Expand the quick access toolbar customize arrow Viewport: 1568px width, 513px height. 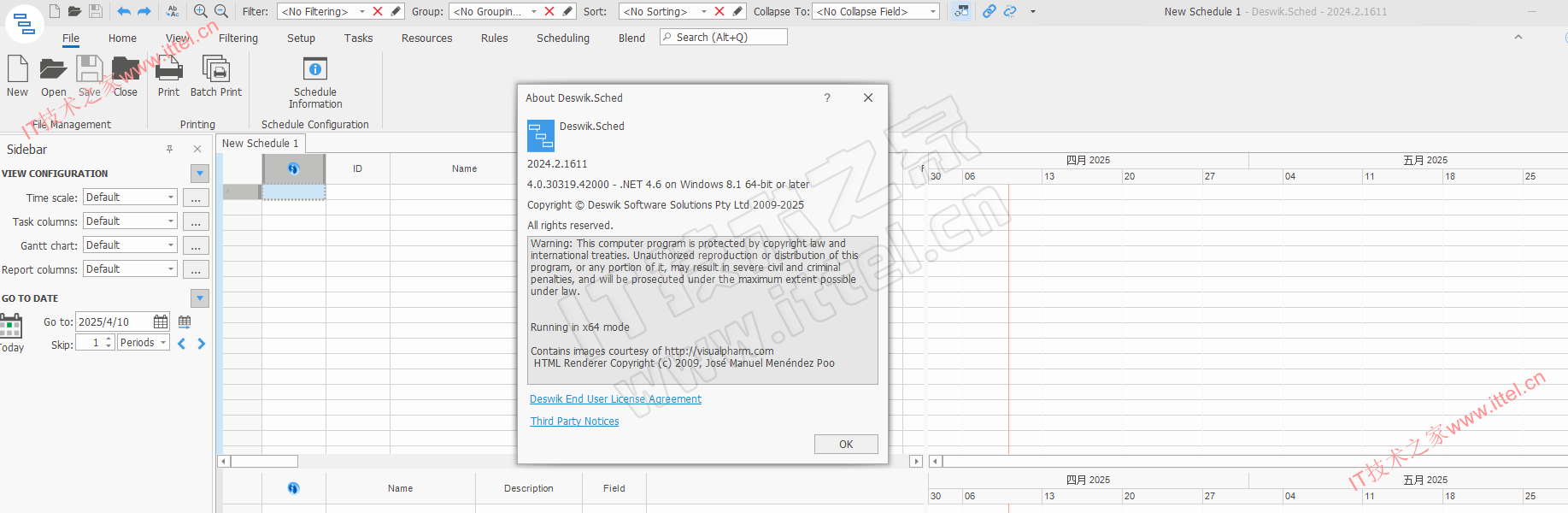pos(1033,12)
